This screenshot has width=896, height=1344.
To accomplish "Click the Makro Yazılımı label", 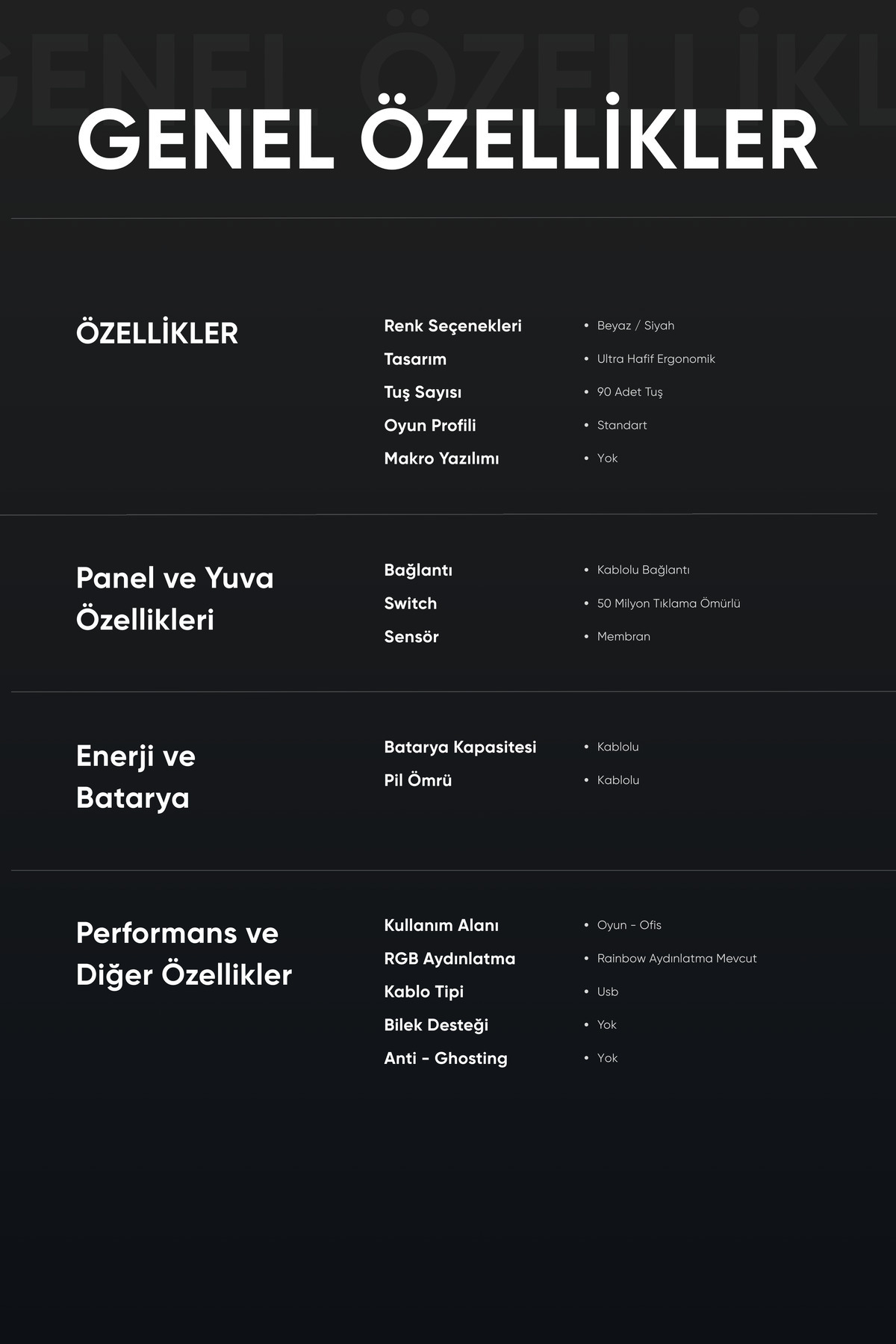I will tap(441, 458).
